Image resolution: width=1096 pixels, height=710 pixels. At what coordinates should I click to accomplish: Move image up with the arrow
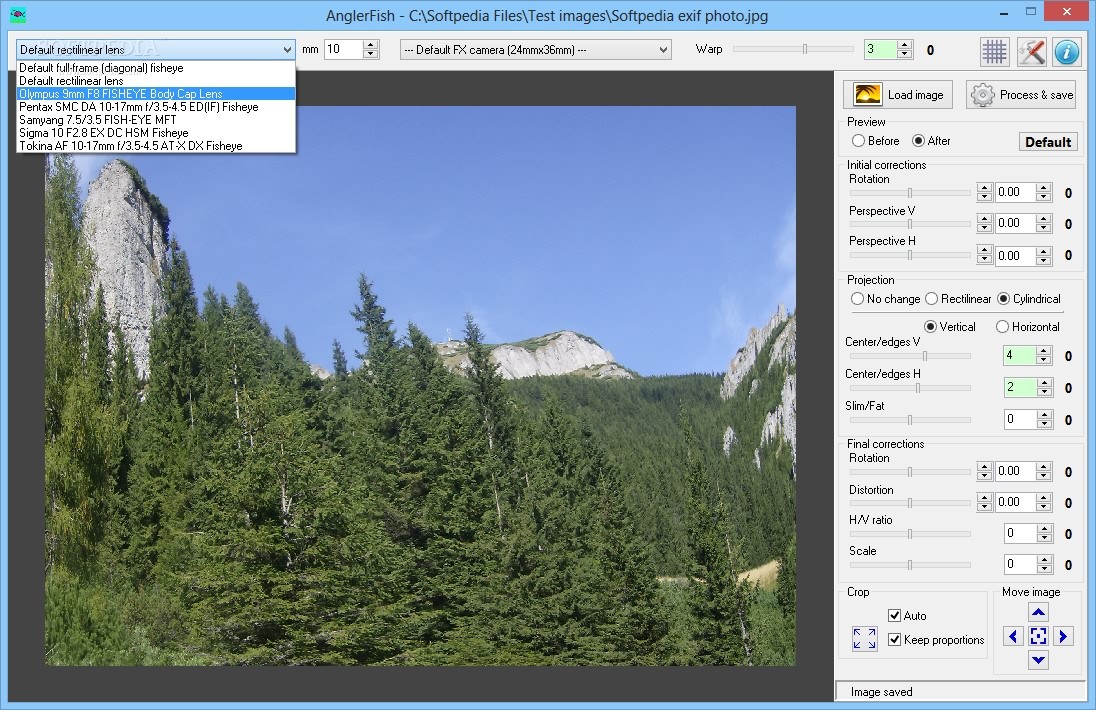[x=1038, y=613]
